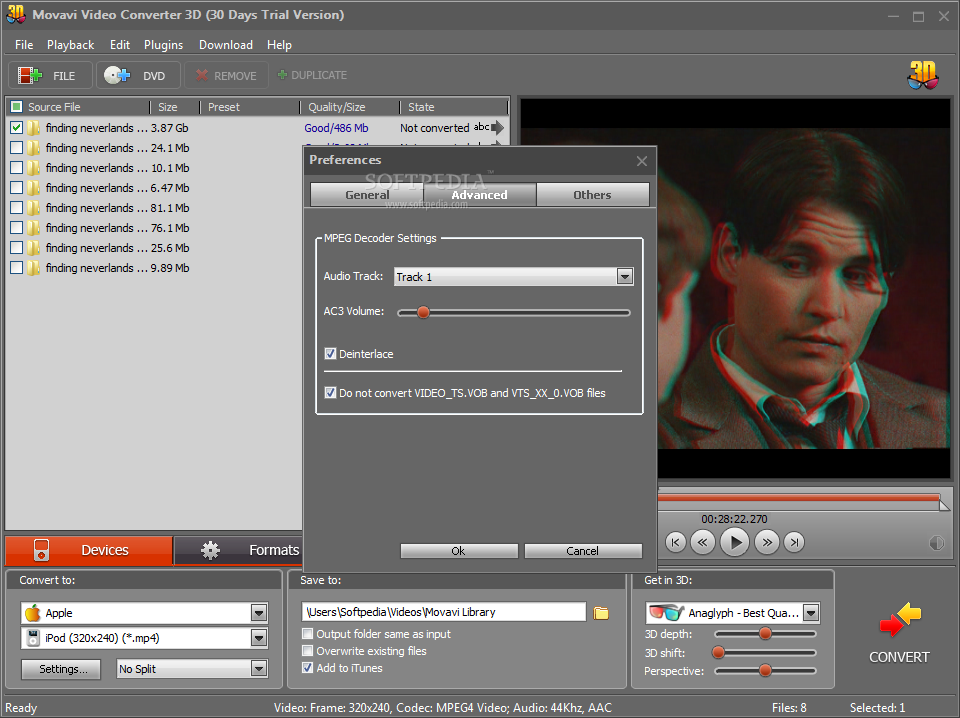Click the Save to path field
960x718 pixels.
tap(444, 612)
